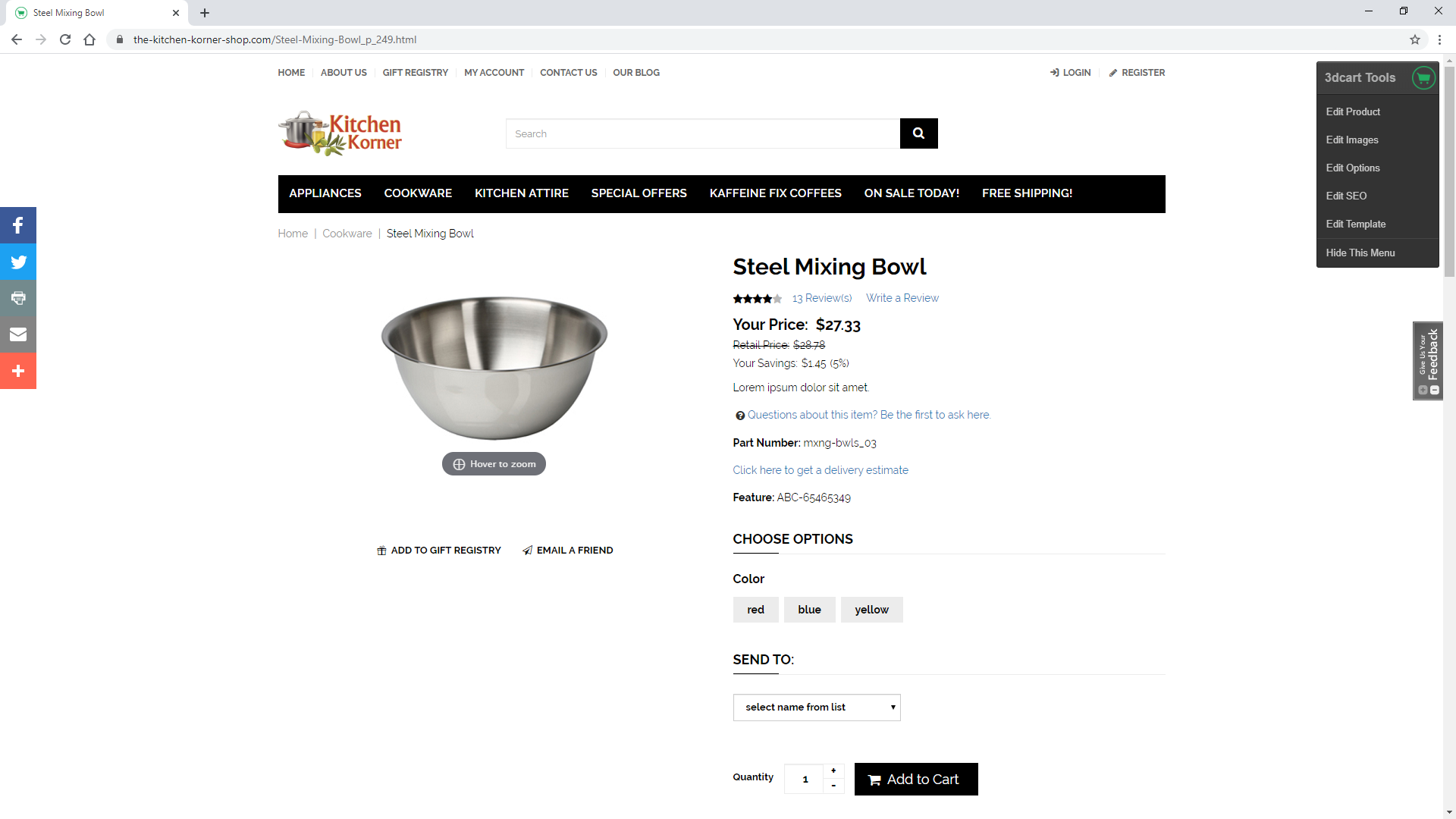
Task: Pick the yellow color option
Action: tap(871, 610)
